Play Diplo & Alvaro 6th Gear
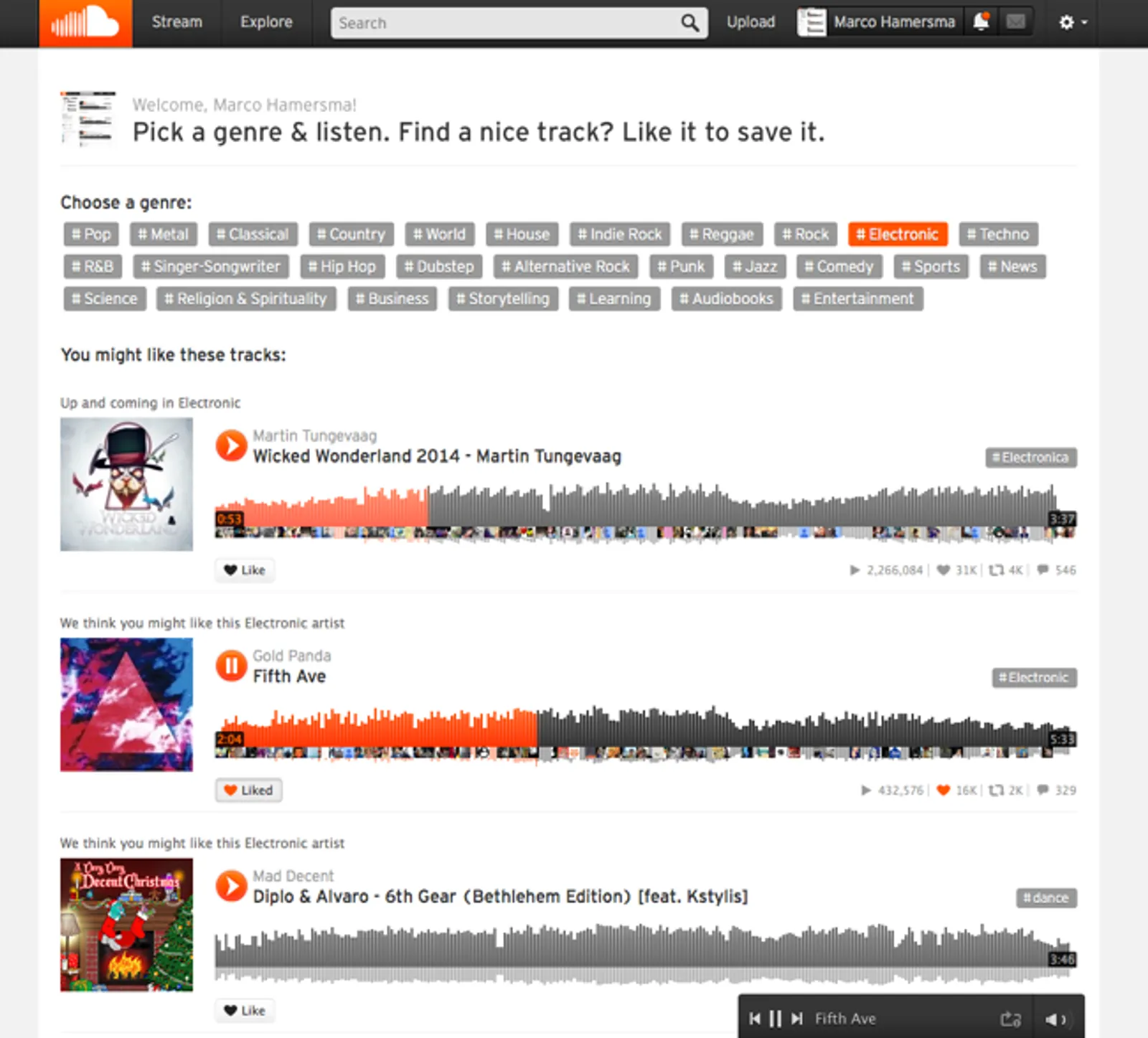This screenshot has width=1148, height=1038. pyautogui.click(x=231, y=886)
